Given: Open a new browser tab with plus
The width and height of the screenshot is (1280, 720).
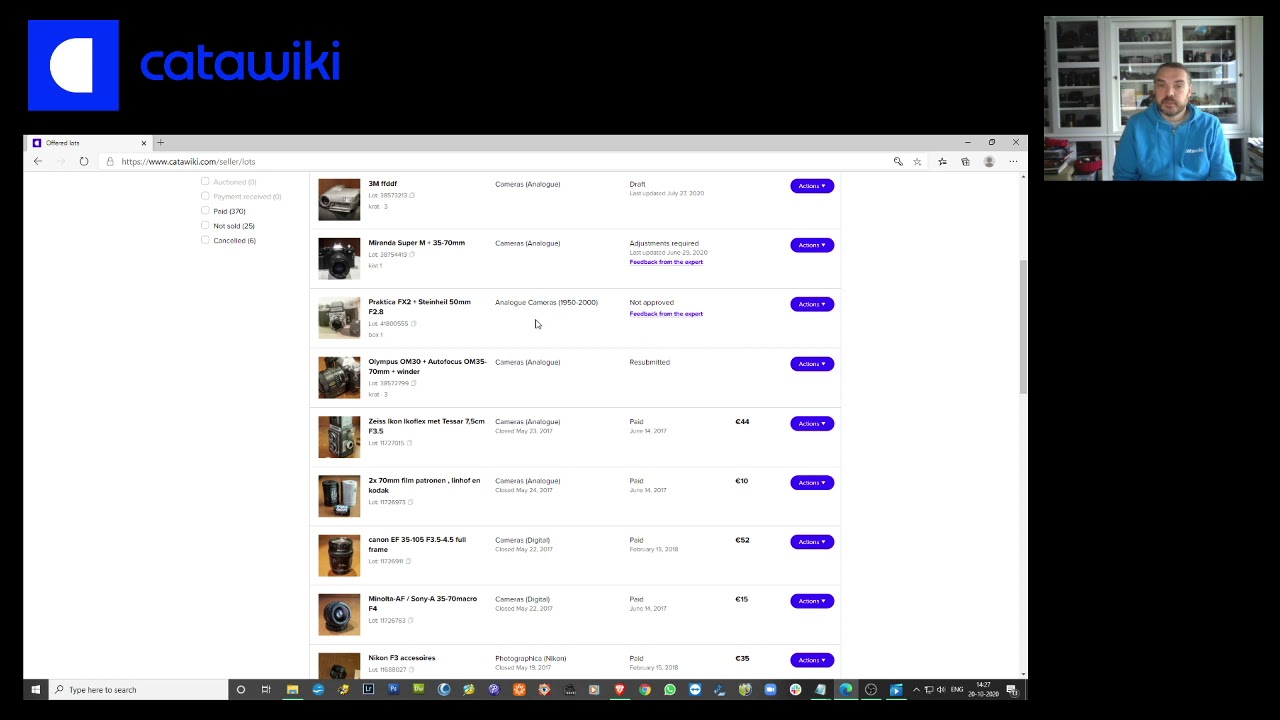Looking at the screenshot, I should (x=160, y=143).
